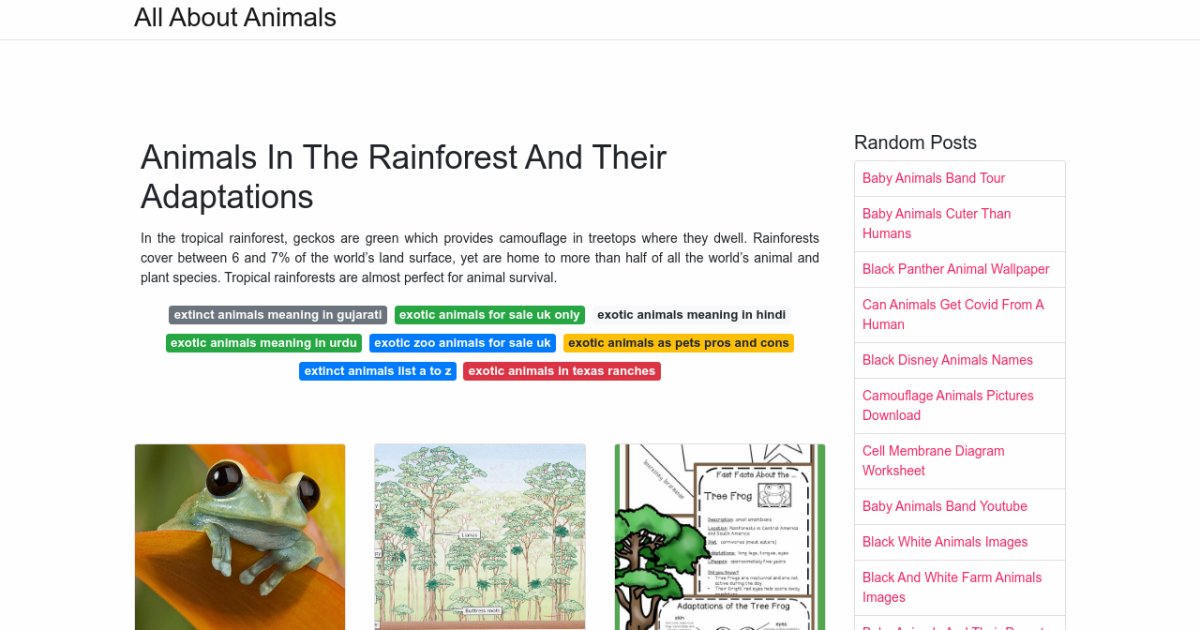The height and width of the screenshot is (630, 1200).
Task: Click 'Can Animals Get Covid From A Human'
Action: click(952, 314)
